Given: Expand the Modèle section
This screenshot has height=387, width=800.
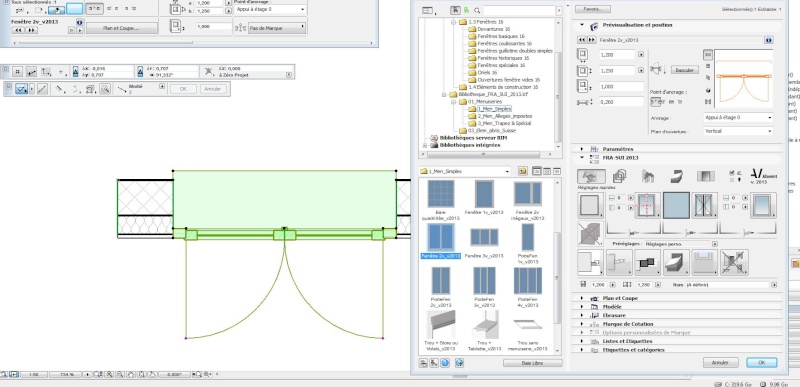Looking at the screenshot, I should click(582, 307).
